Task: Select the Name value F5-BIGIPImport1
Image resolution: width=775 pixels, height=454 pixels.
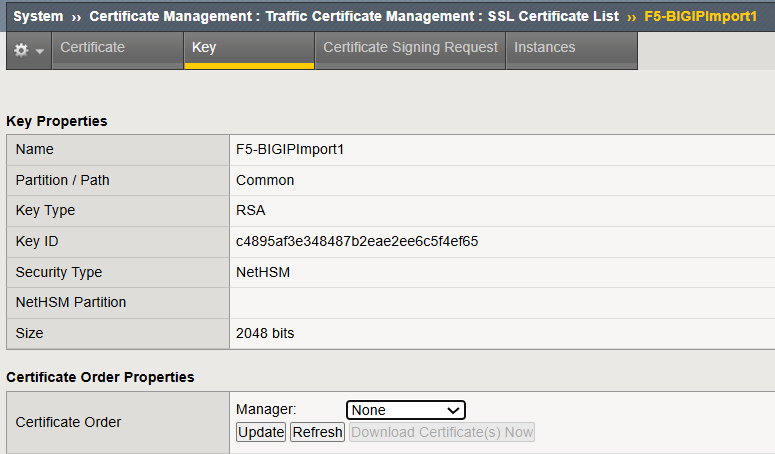Action: [x=290, y=149]
